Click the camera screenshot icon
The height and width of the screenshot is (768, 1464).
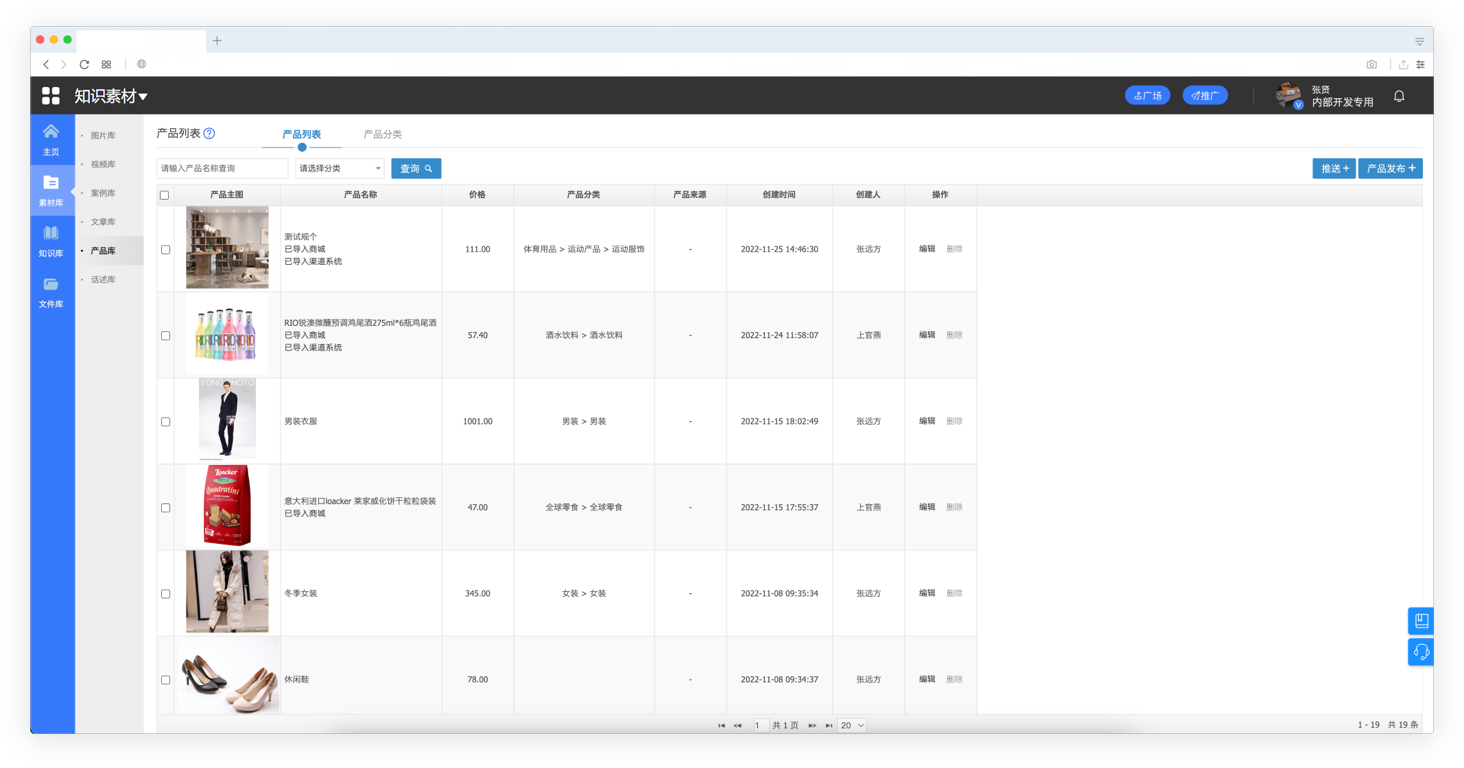pyautogui.click(x=1372, y=64)
